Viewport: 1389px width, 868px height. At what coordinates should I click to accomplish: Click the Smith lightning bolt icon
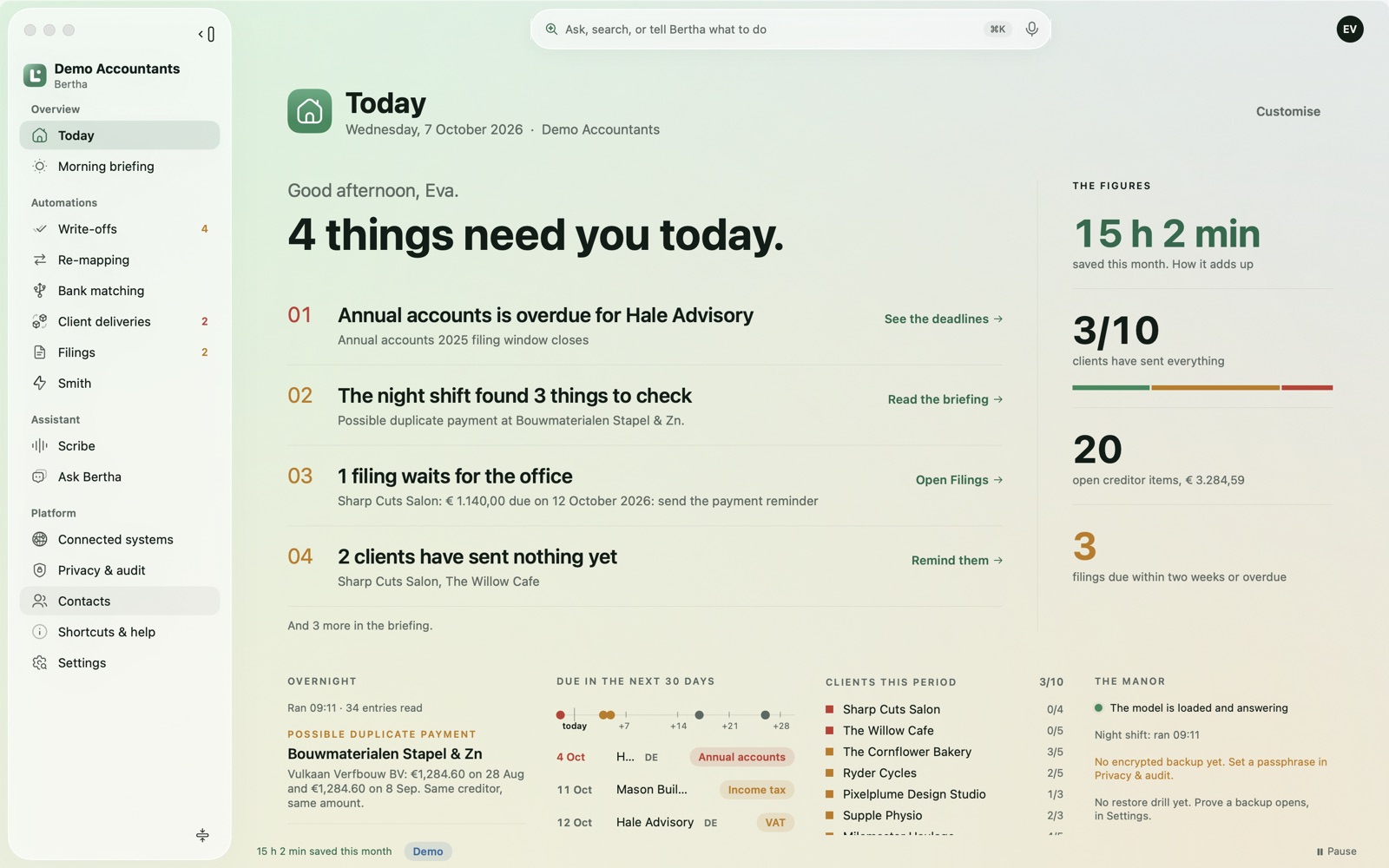pyautogui.click(x=40, y=383)
